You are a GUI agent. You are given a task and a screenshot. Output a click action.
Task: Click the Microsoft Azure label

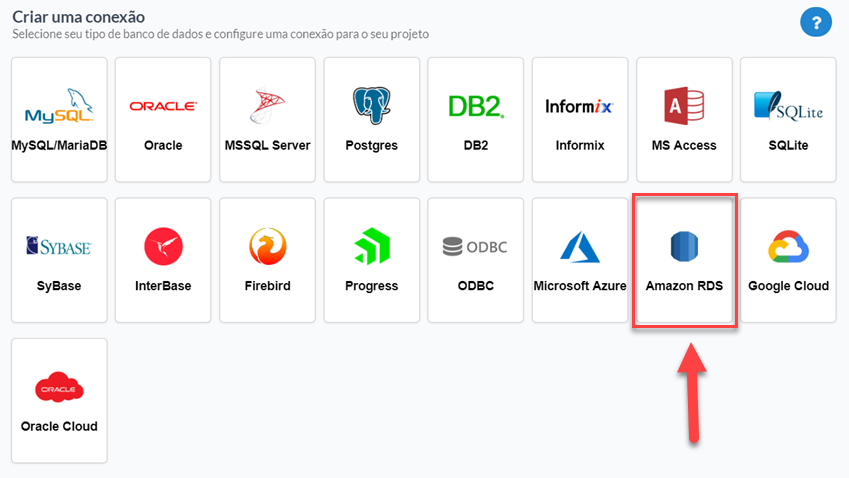(580, 286)
